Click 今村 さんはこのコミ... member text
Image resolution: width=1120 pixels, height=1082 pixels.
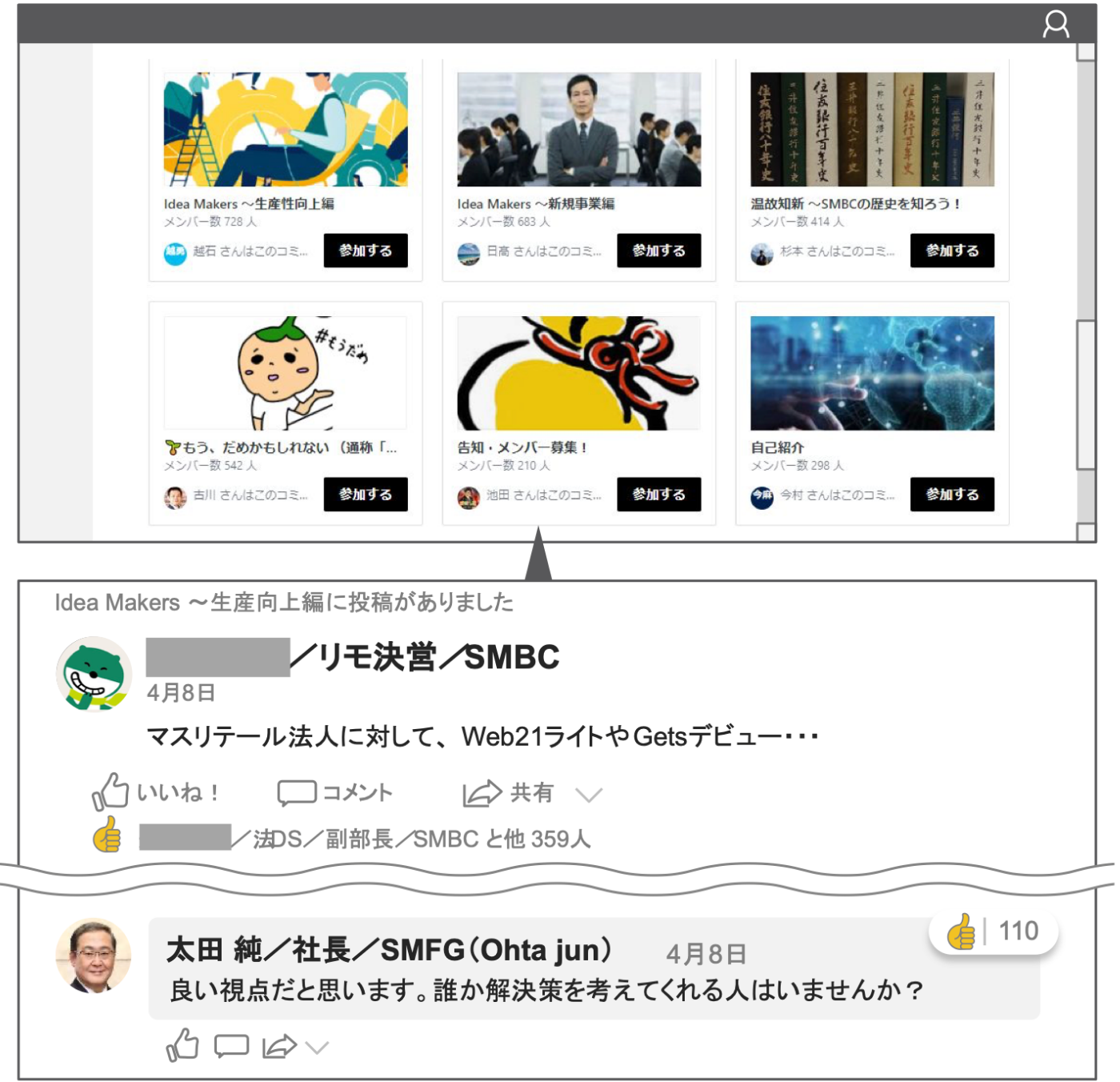coord(837,495)
